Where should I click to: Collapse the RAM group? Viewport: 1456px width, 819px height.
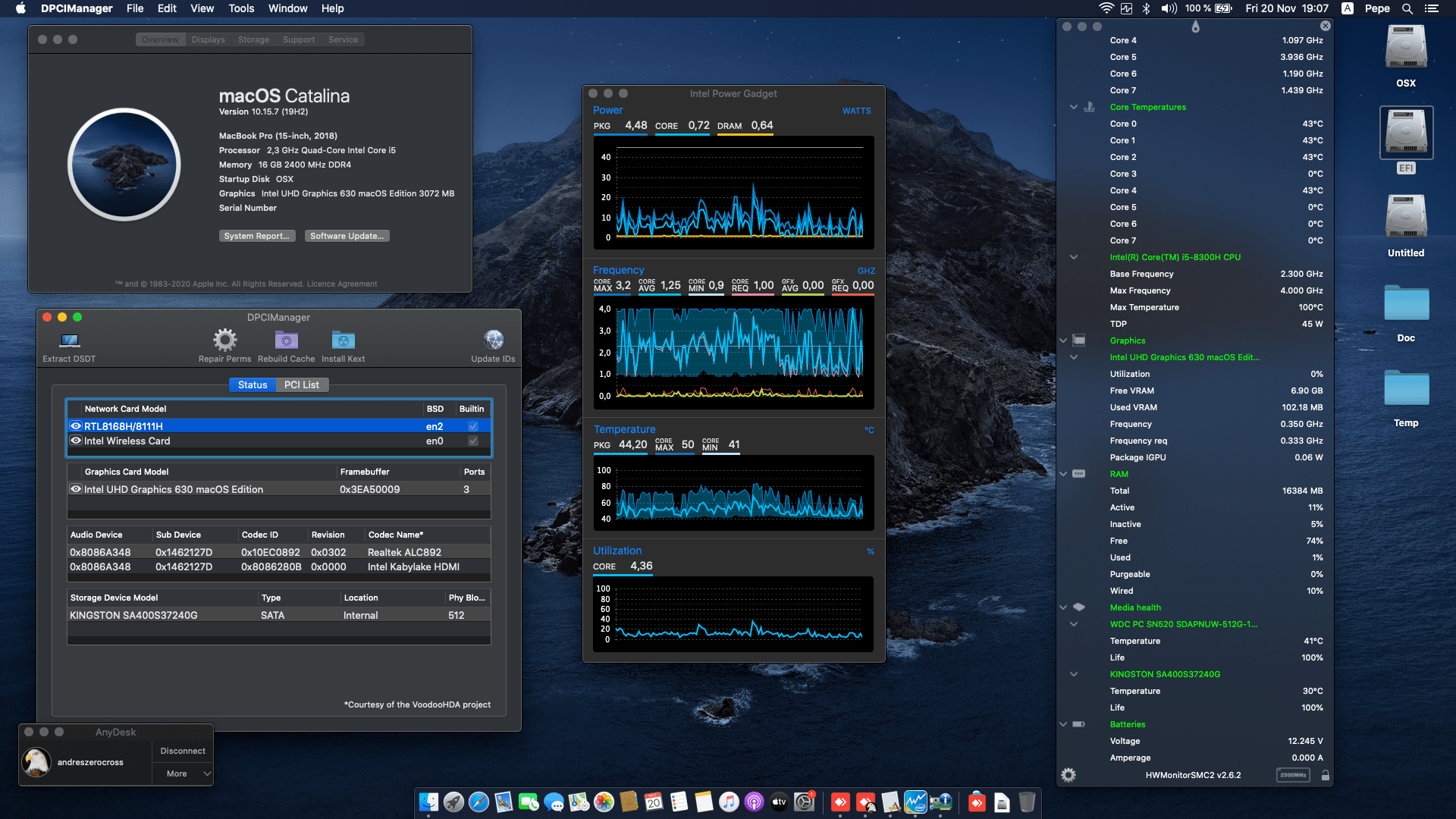click(1063, 474)
